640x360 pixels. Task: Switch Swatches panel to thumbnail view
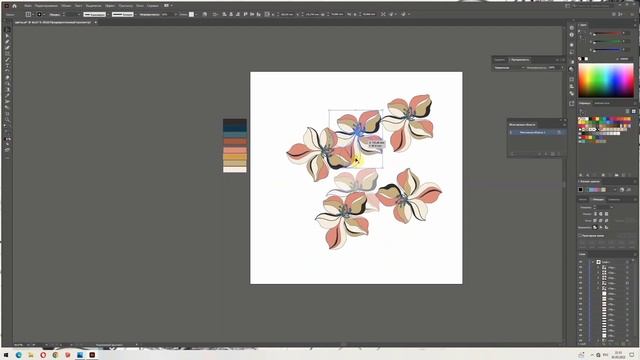pos(633,111)
